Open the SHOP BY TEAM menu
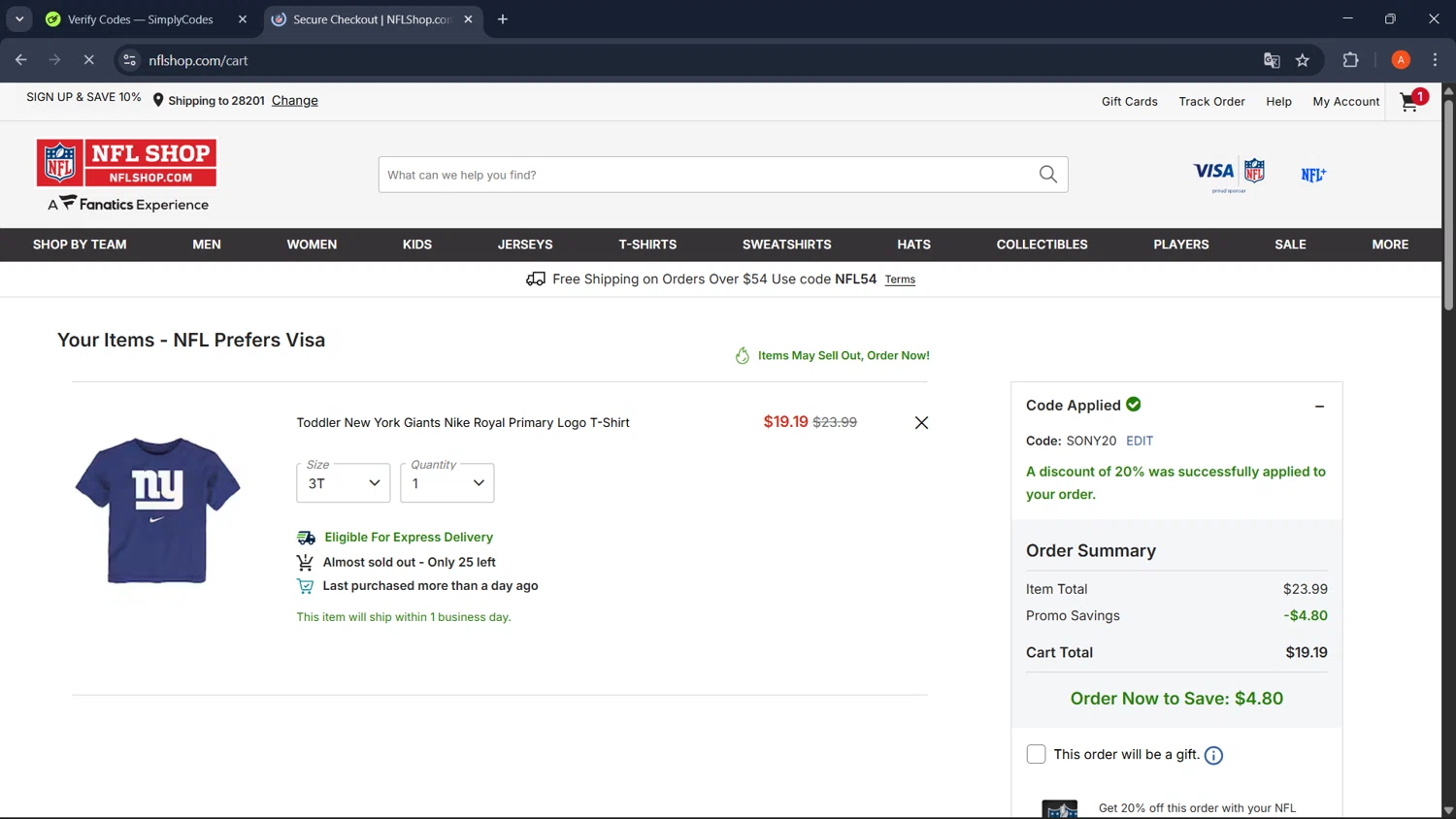1456x819 pixels. click(x=80, y=245)
